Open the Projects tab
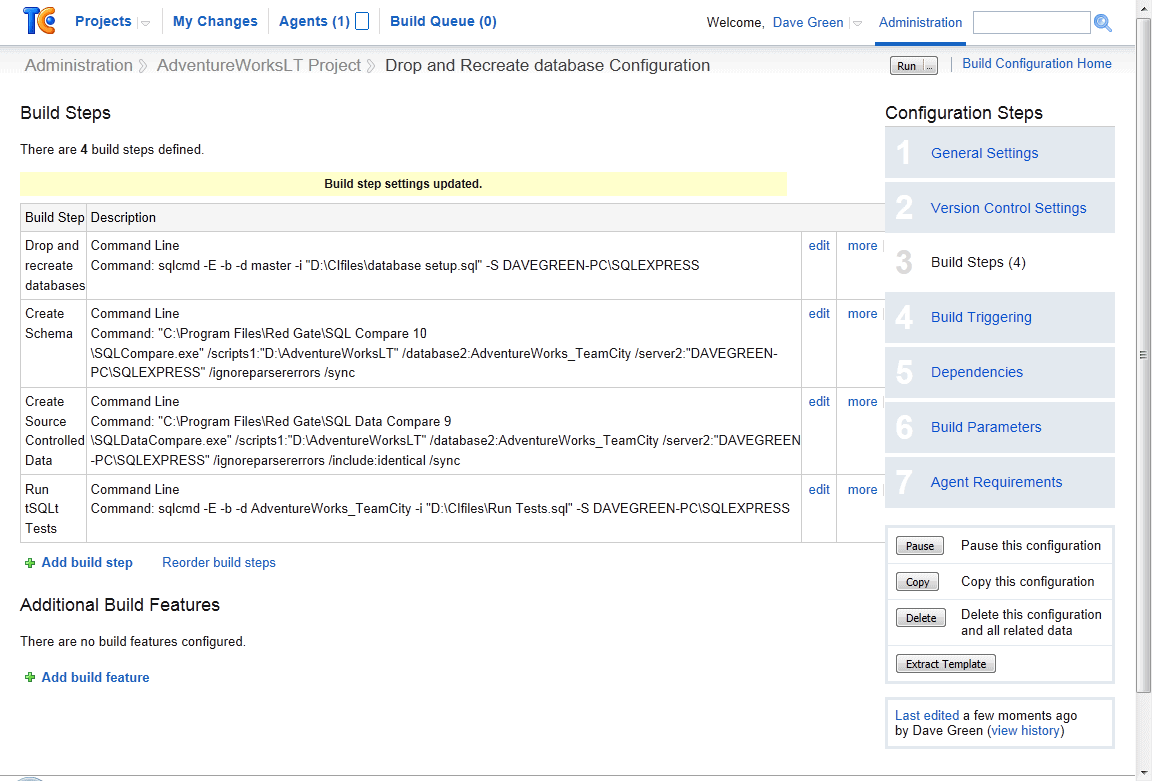The height and width of the screenshot is (781, 1152). 103,21
